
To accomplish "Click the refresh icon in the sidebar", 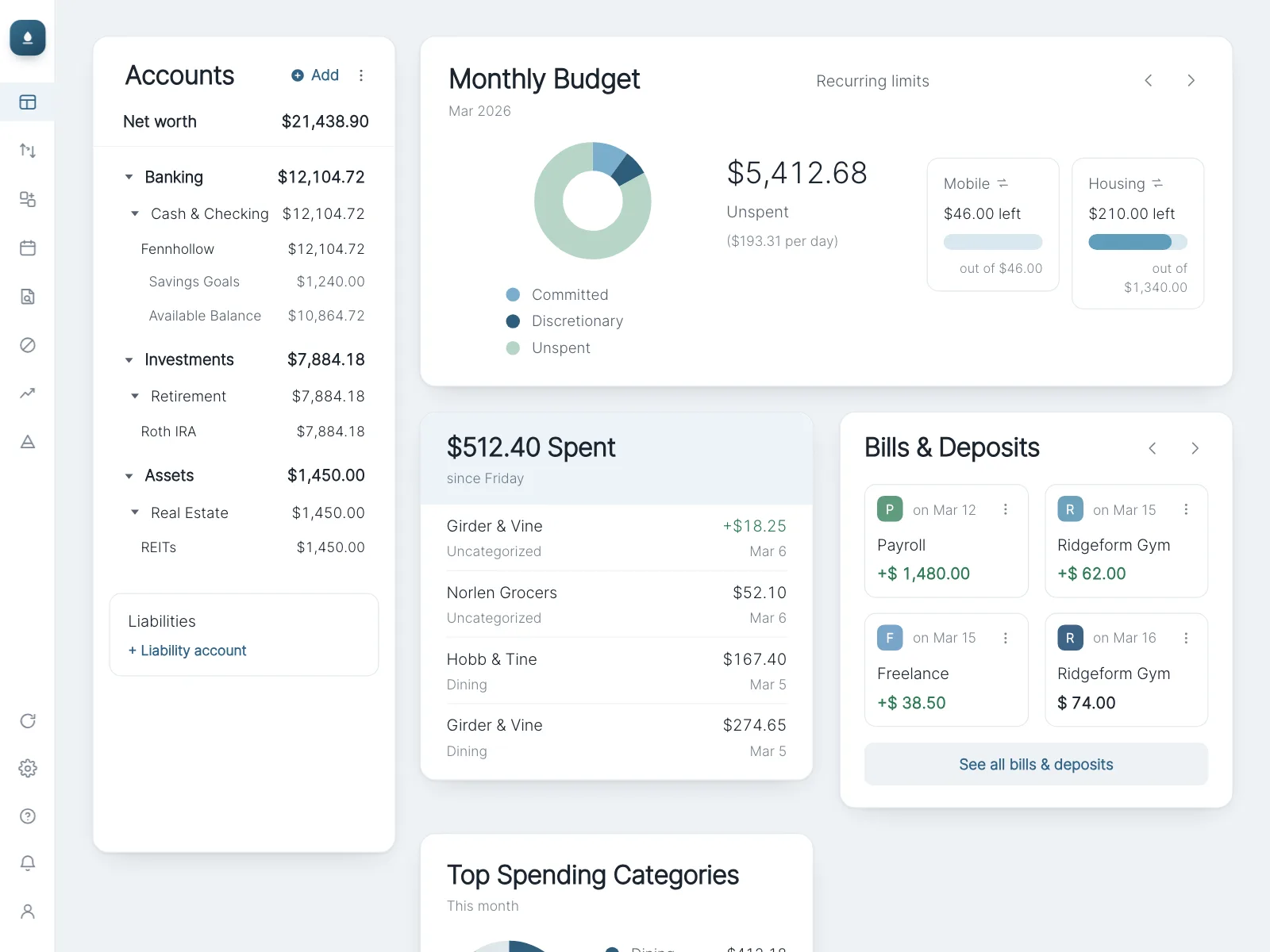I will point(28,721).
